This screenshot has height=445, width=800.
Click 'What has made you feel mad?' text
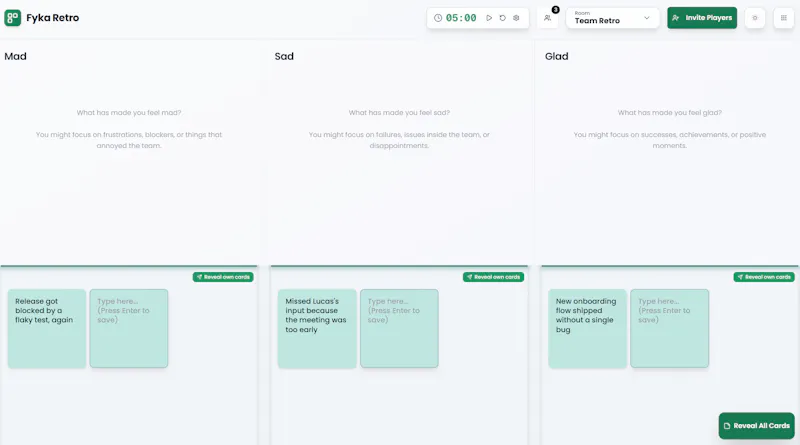click(x=129, y=113)
